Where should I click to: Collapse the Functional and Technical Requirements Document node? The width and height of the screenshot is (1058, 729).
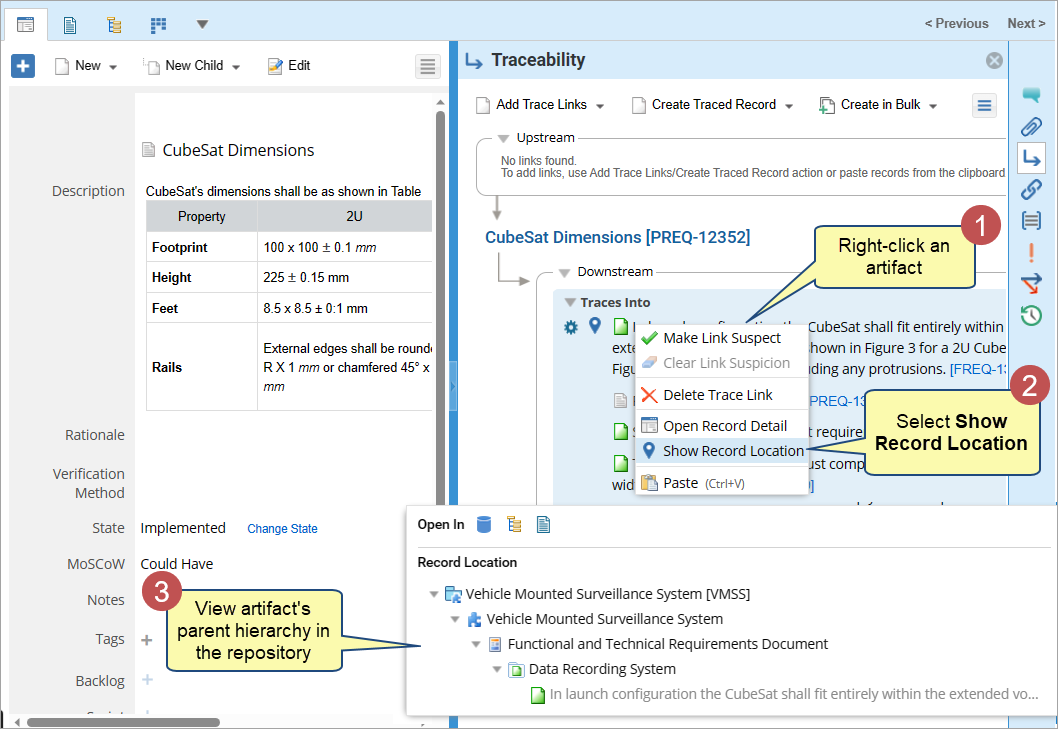pyautogui.click(x=476, y=645)
